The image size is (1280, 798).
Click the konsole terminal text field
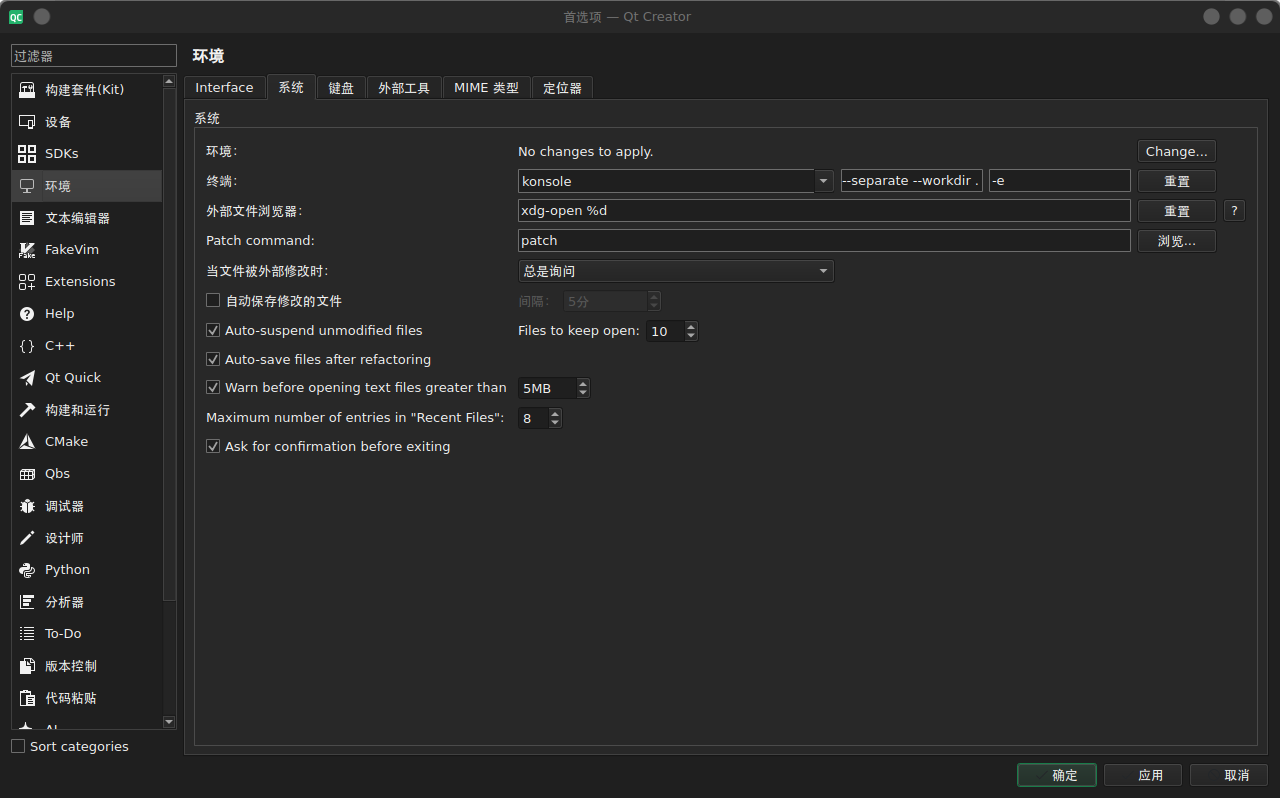coord(666,181)
